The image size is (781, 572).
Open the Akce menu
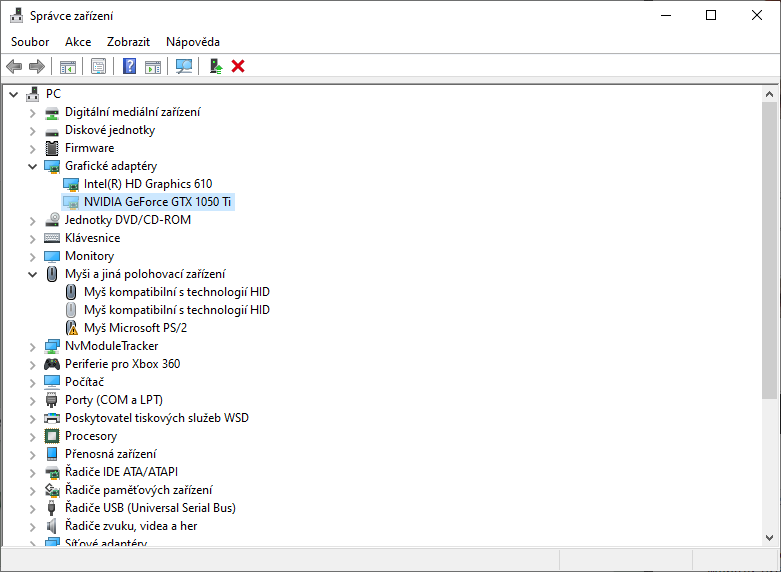point(78,42)
